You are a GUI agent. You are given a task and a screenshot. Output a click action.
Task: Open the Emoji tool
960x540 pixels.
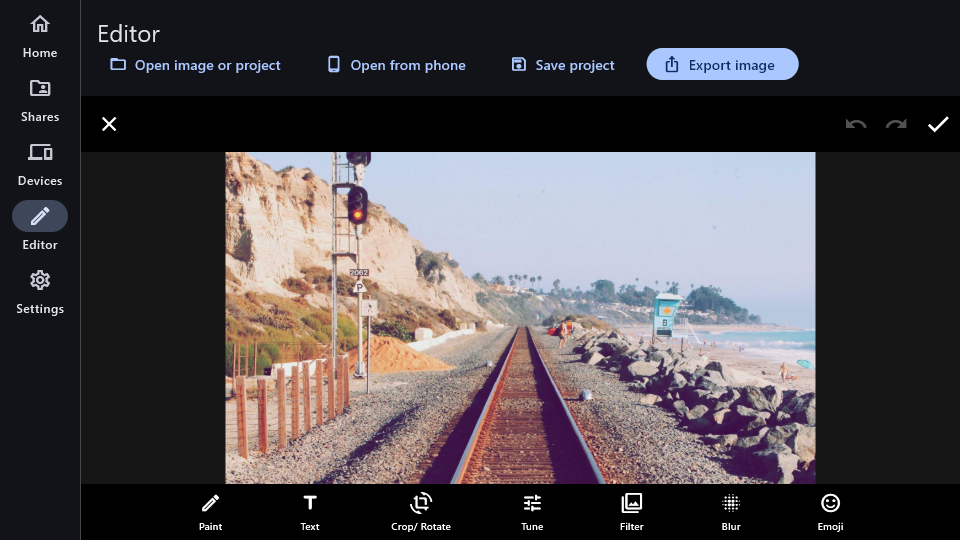[x=830, y=512]
